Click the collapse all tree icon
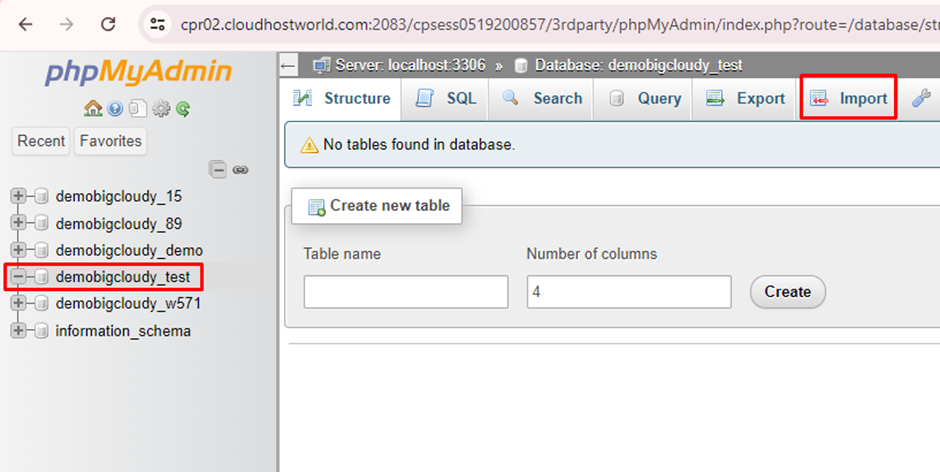940x472 pixels. [x=217, y=169]
